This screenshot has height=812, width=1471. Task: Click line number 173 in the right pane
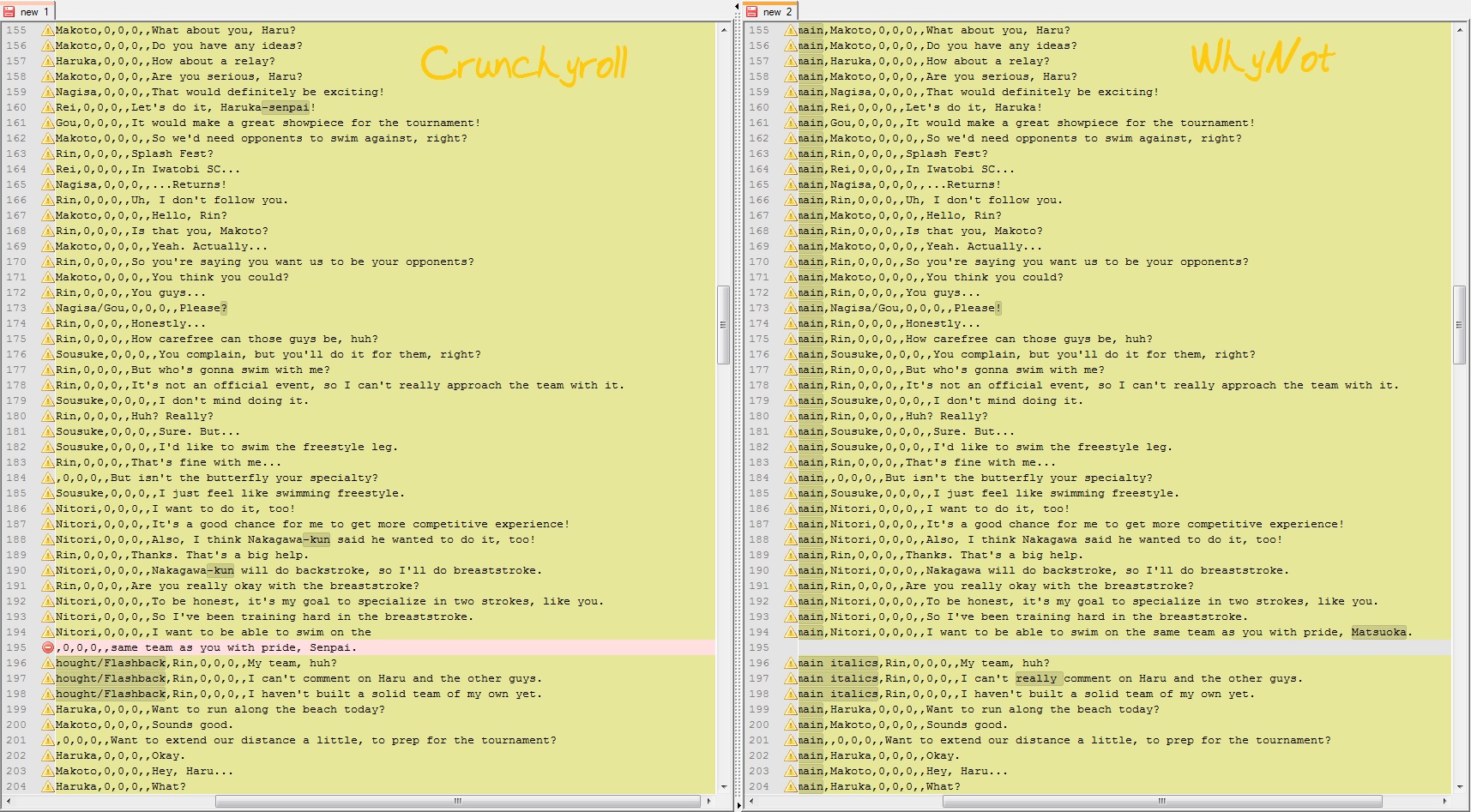[759, 308]
